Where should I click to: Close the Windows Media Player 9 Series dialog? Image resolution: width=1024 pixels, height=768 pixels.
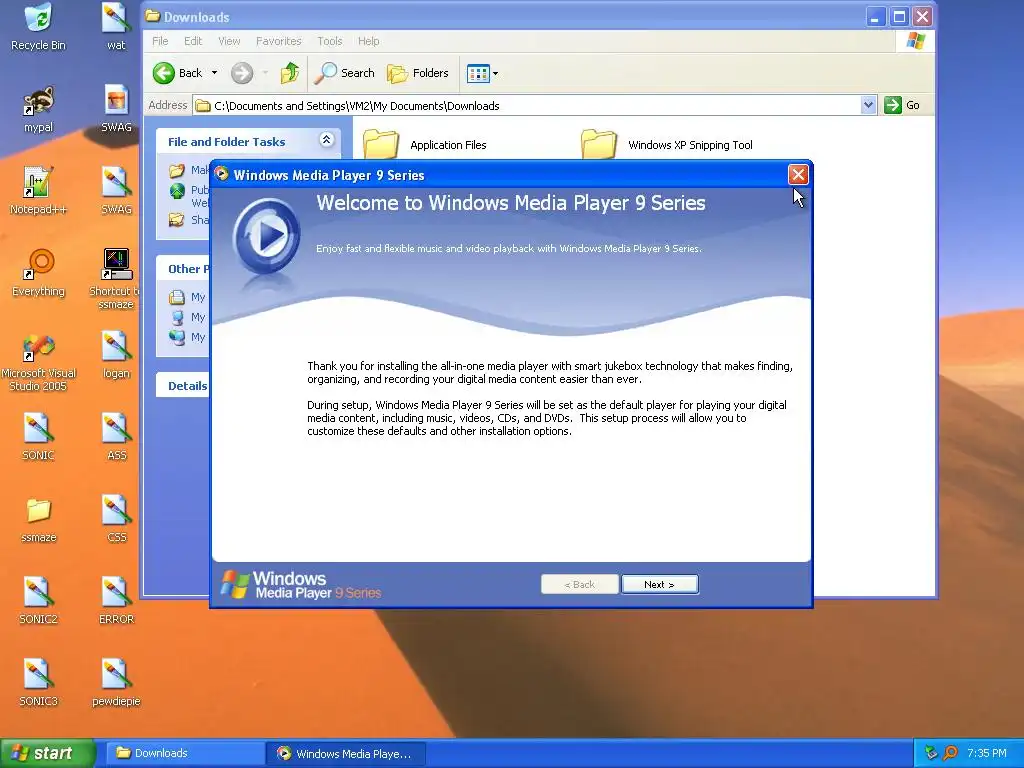pos(797,174)
